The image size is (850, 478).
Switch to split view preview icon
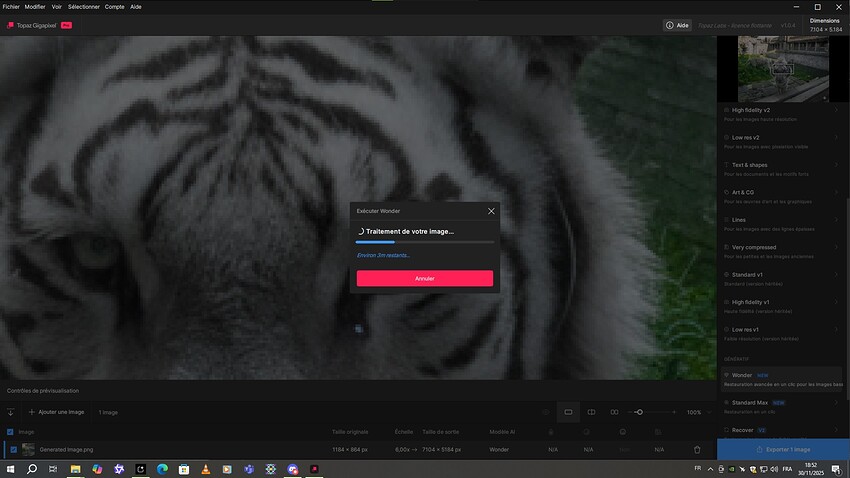click(x=591, y=412)
